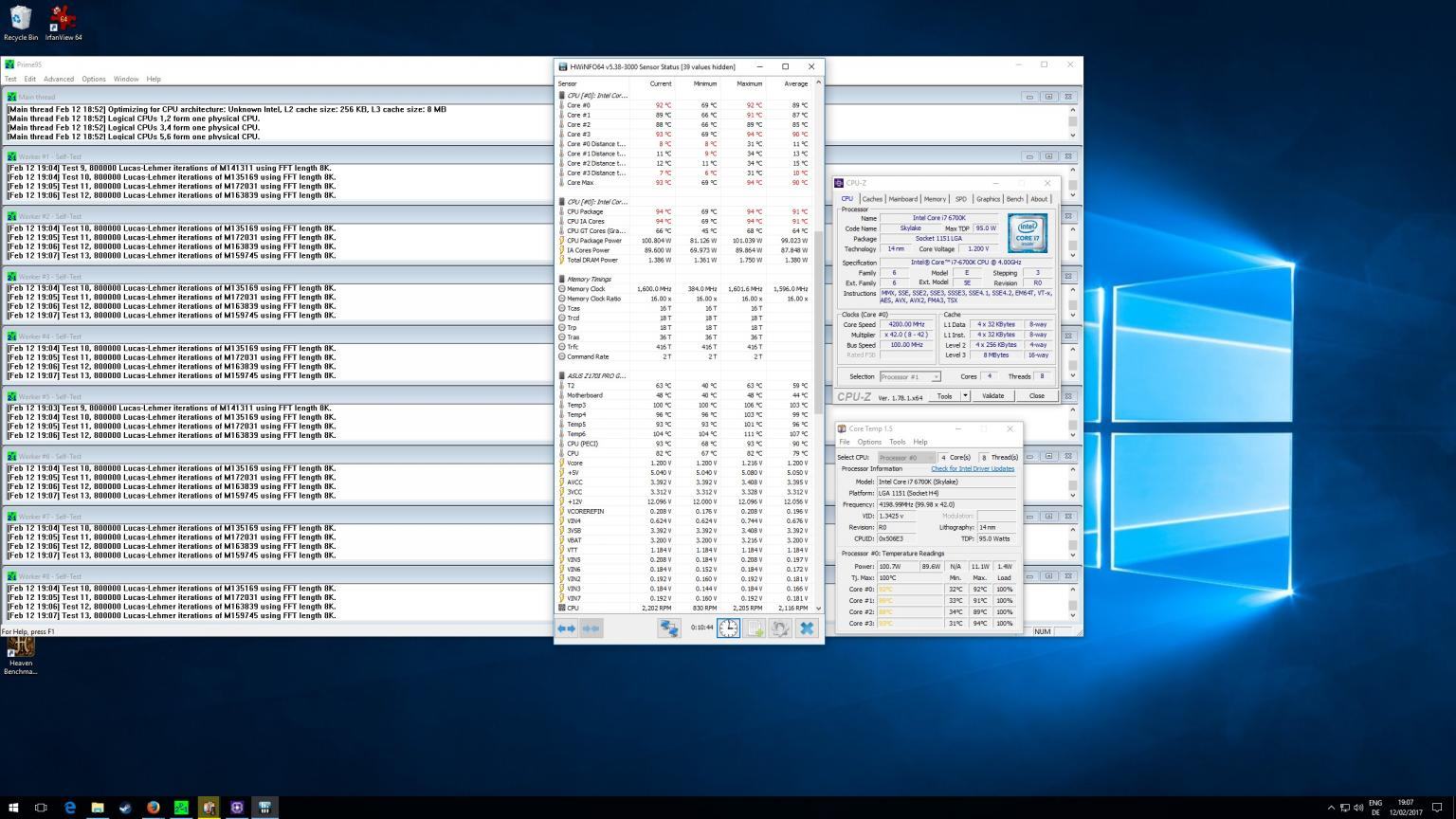The height and width of the screenshot is (819, 1456).
Task: Open Prime95 Advanced menu
Action: (x=59, y=79)
